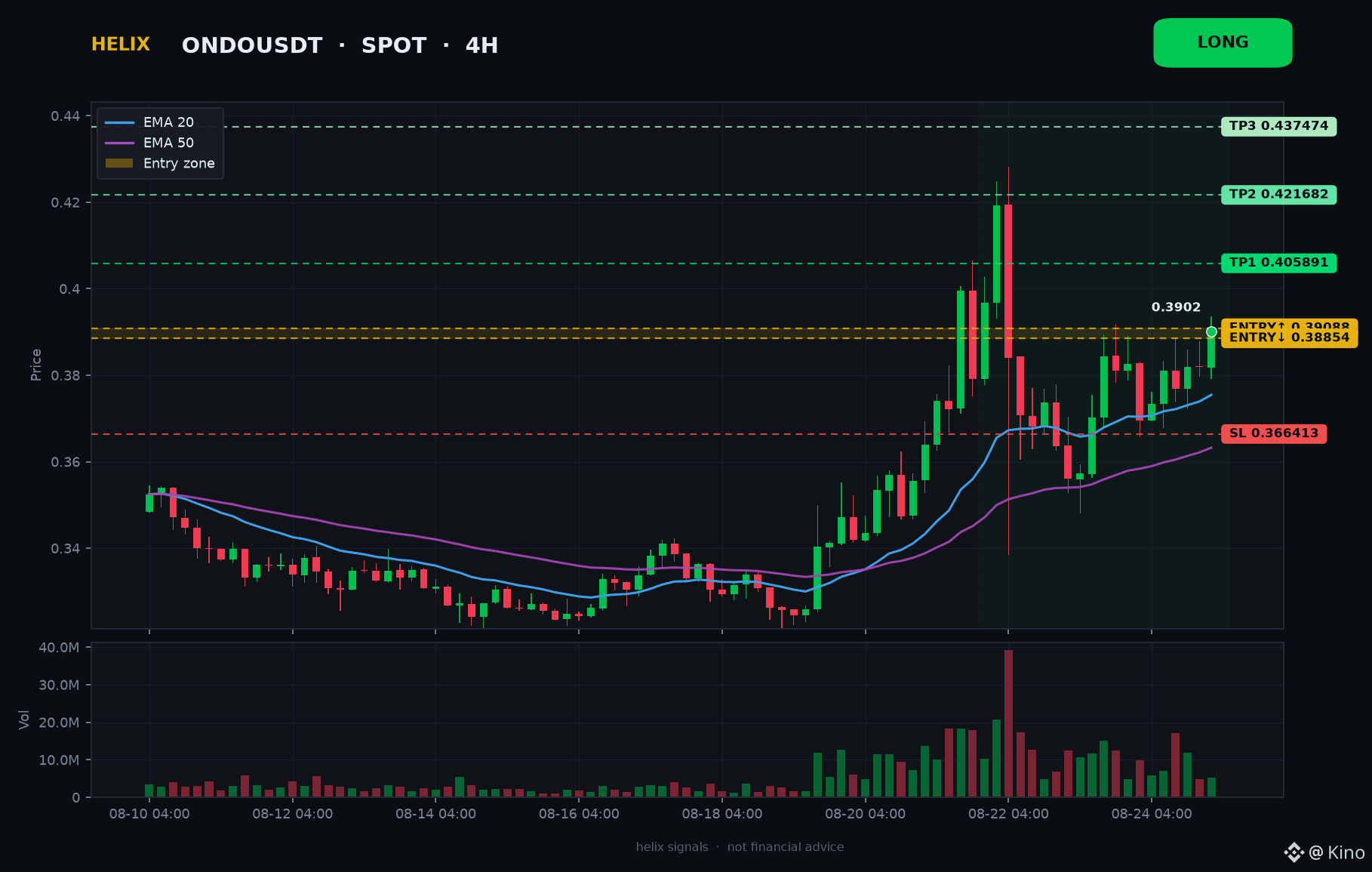The image size is (1372, 872).
Task: Click the 0.36 price axis tick
Action: tap(66, 462)
